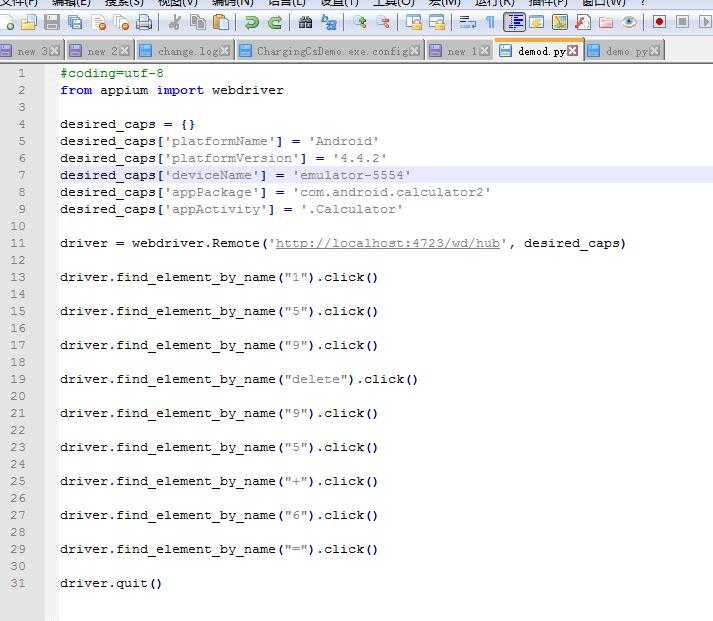Screen dimensions: 713x621
Task: Cut the selection using the scissors icon
Action: (x=174, y=22)
